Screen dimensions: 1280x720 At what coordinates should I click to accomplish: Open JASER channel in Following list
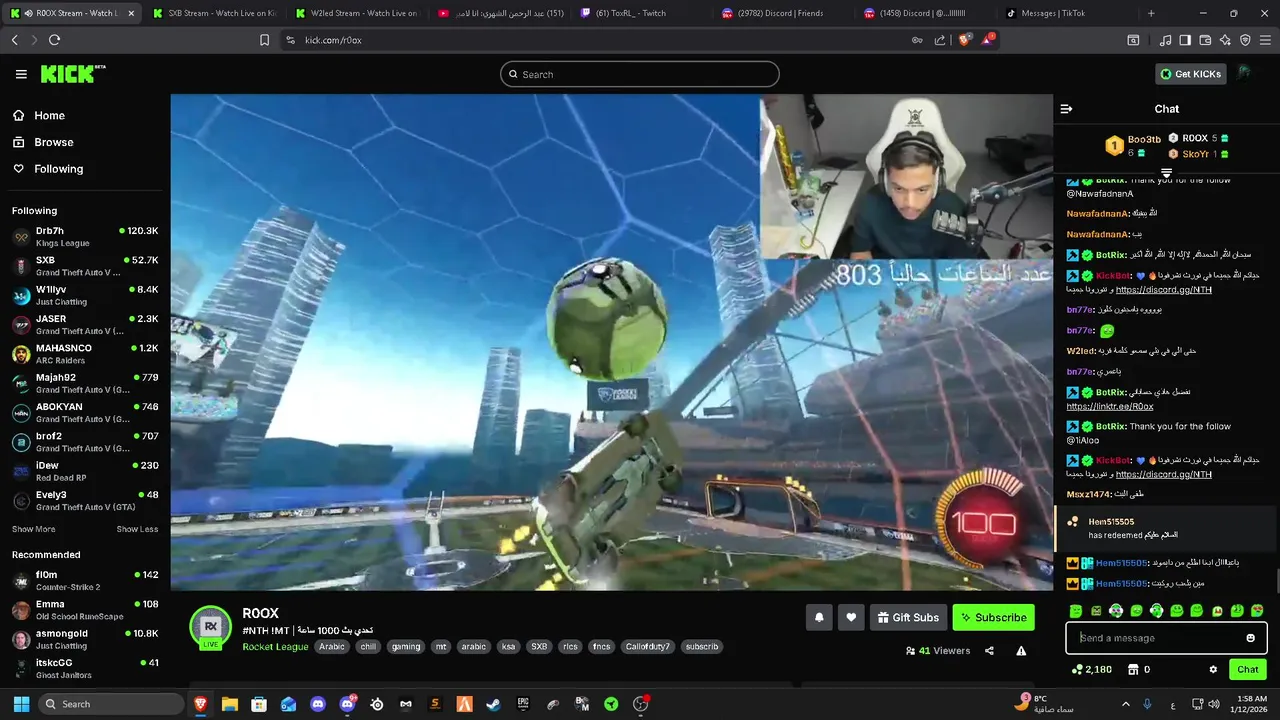[85, 324]
